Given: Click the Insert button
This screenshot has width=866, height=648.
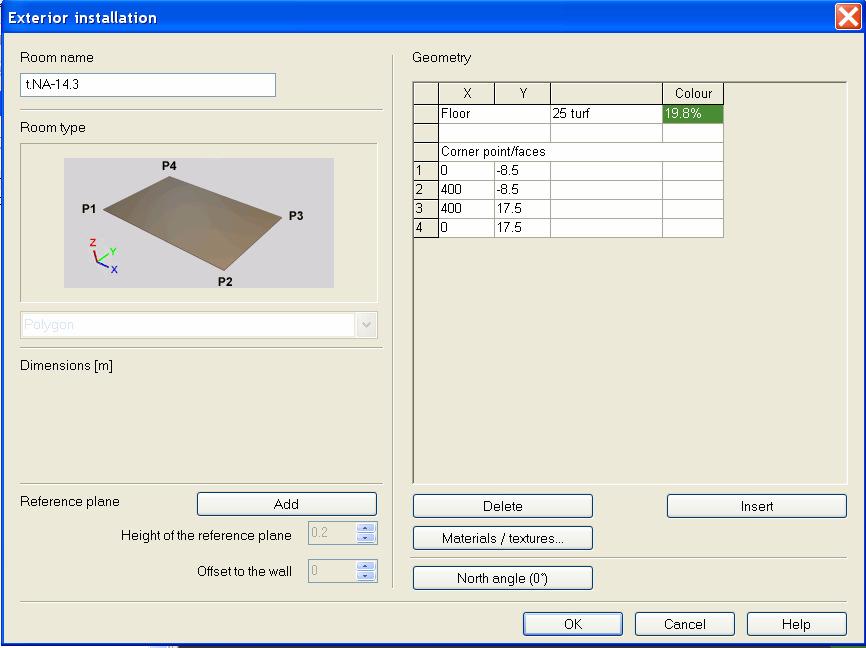Looking at the screenshot, I should (757, 506).
